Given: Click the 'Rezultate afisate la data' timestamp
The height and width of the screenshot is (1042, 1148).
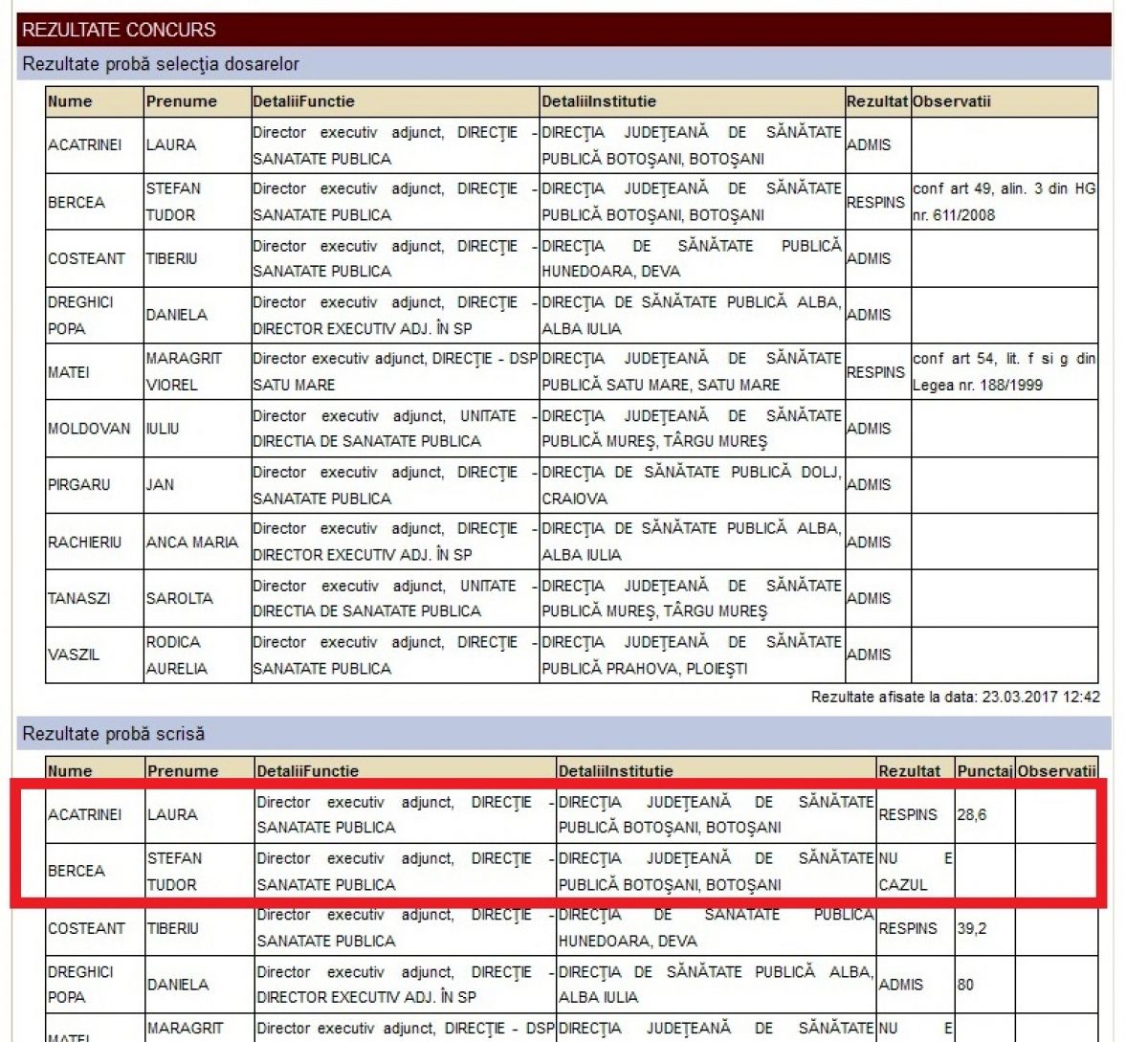Looking at the screenshot, I should pyautogui.click(x=955, y=697).
